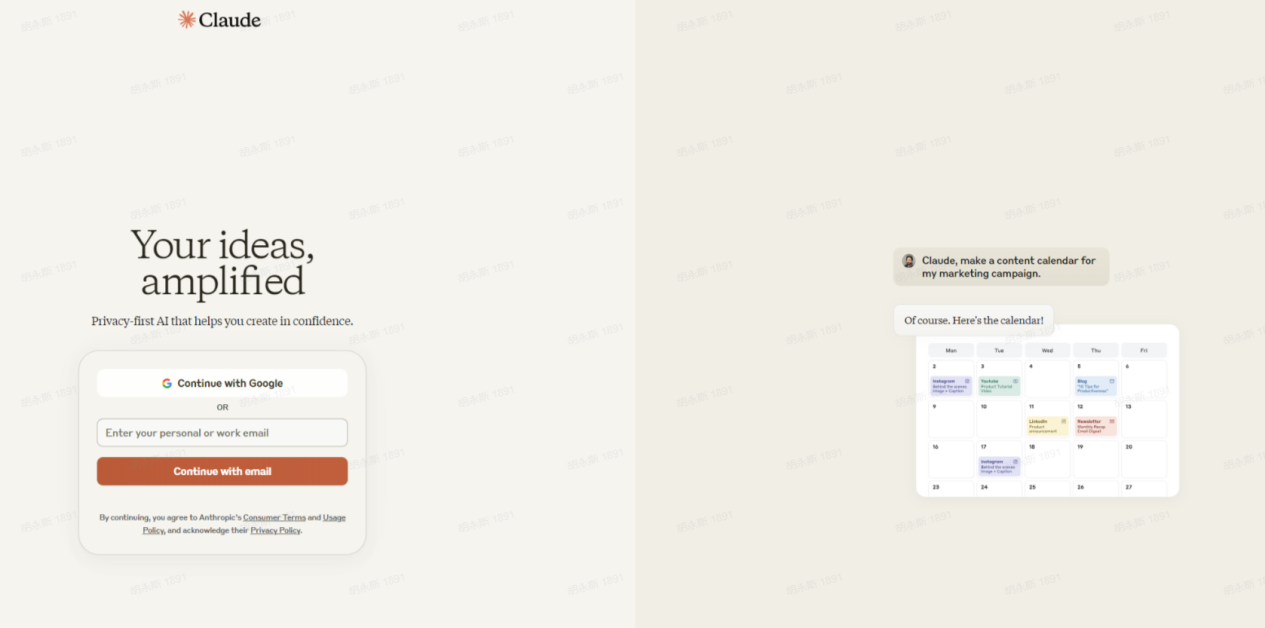This screenshot has height=628, width=1265.
Task: Click the user avatar in chat bubble
Action: (x=909, y=261)
